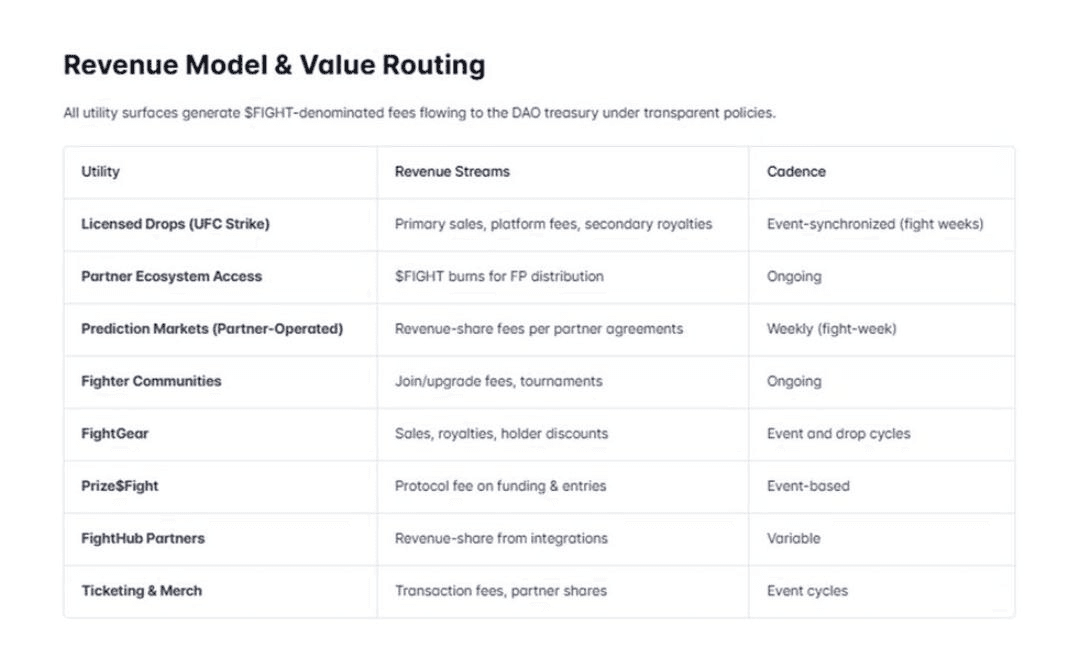Viewport: 1080px width, 662px height.
Task: Click the FightGear utility cell
Action: (115, 434)
